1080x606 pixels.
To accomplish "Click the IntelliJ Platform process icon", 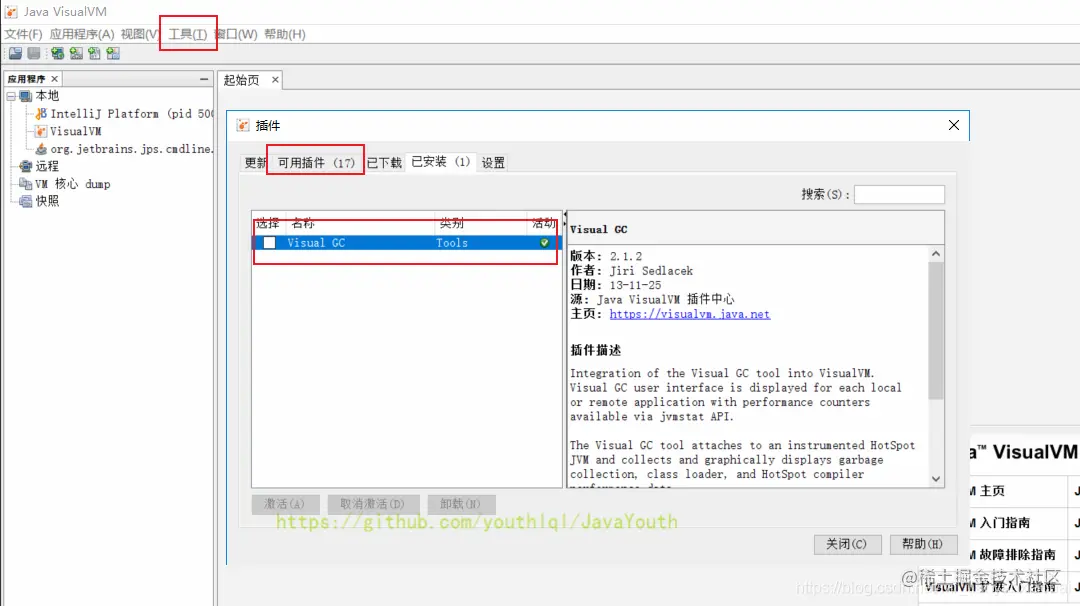I will pos(41,114).
